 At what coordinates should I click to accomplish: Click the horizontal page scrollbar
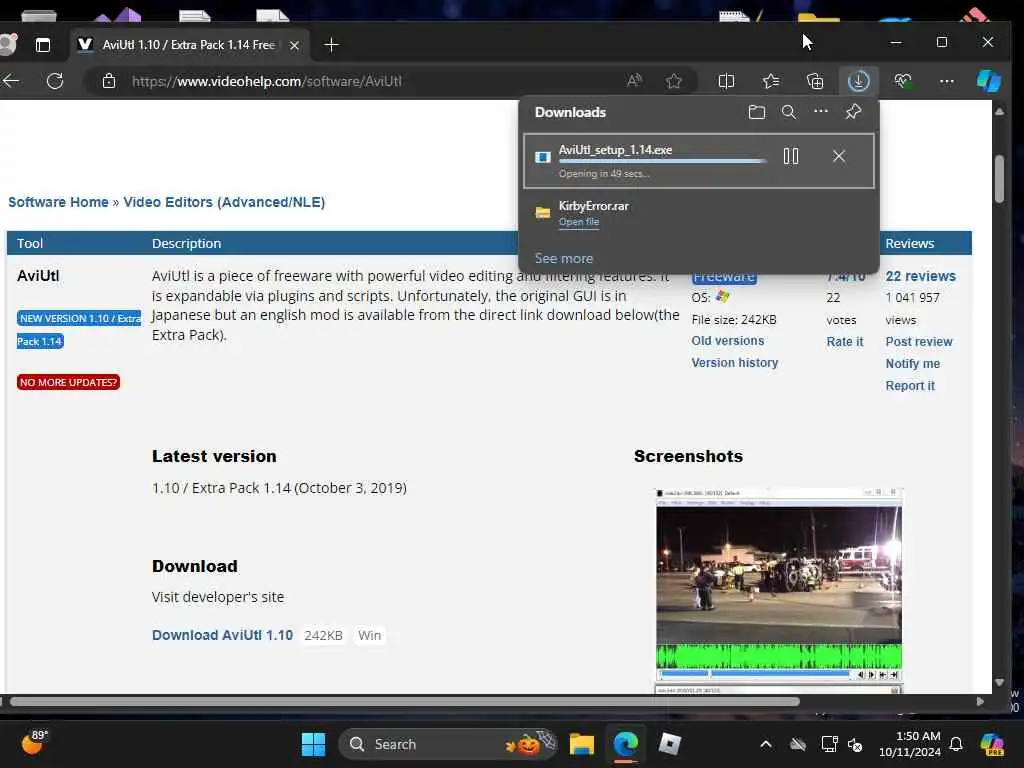(405, 701)
